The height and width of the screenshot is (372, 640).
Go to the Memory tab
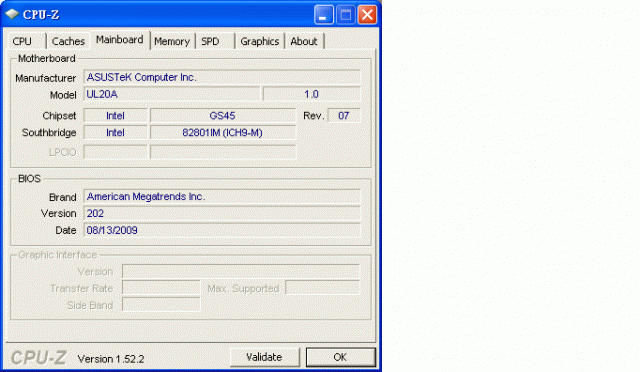click(x=172, y=41)
